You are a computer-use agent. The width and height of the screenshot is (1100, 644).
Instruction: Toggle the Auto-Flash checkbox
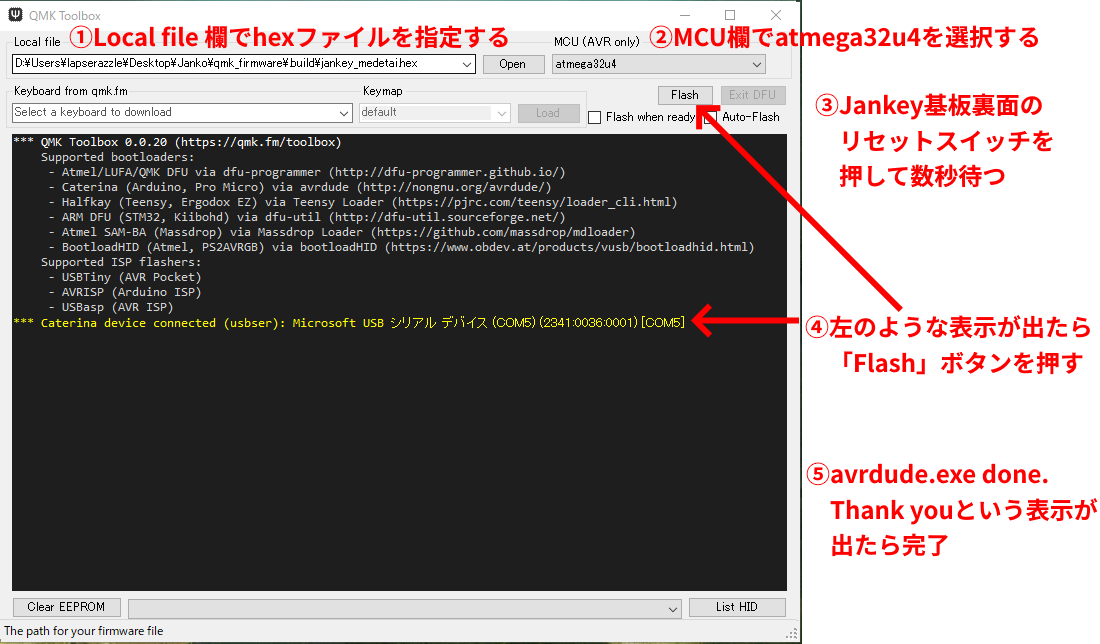(711, 117)
